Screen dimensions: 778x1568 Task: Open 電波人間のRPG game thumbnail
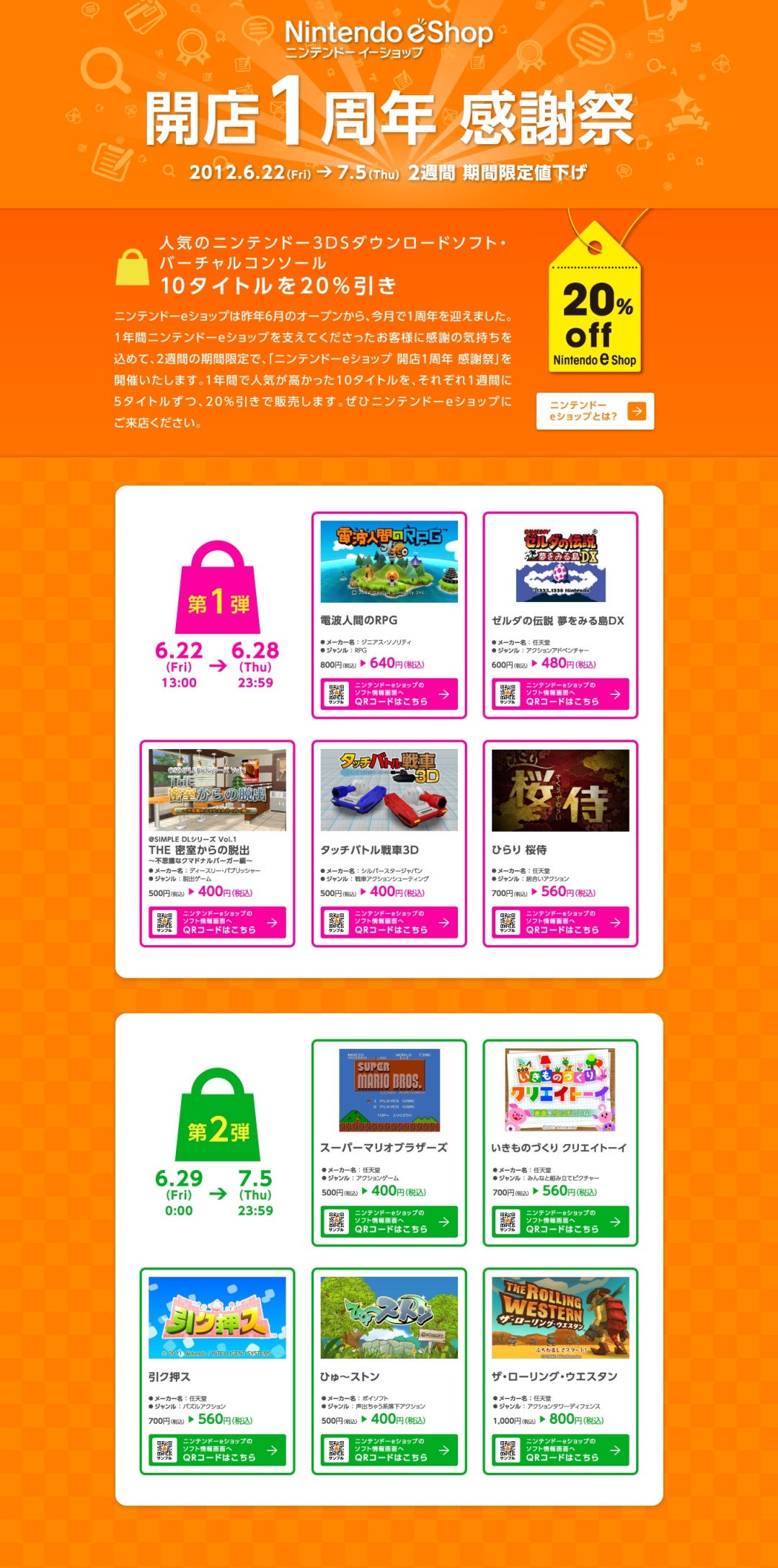pos(389,562)
